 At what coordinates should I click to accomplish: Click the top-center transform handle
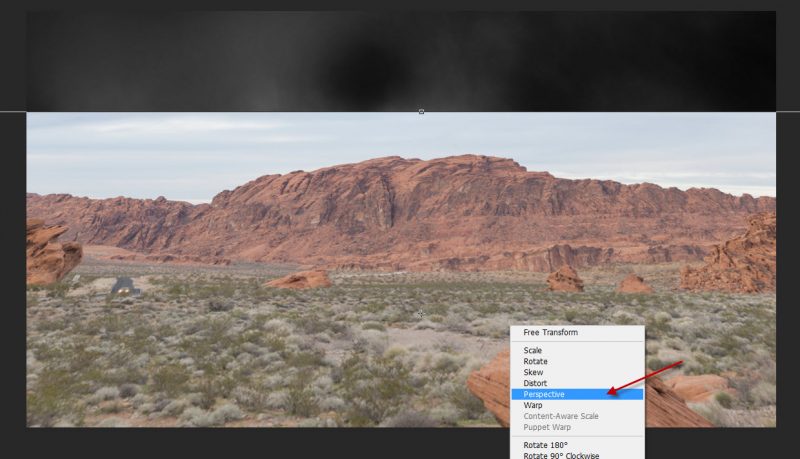pyautogui.click(x=421, y=112)
